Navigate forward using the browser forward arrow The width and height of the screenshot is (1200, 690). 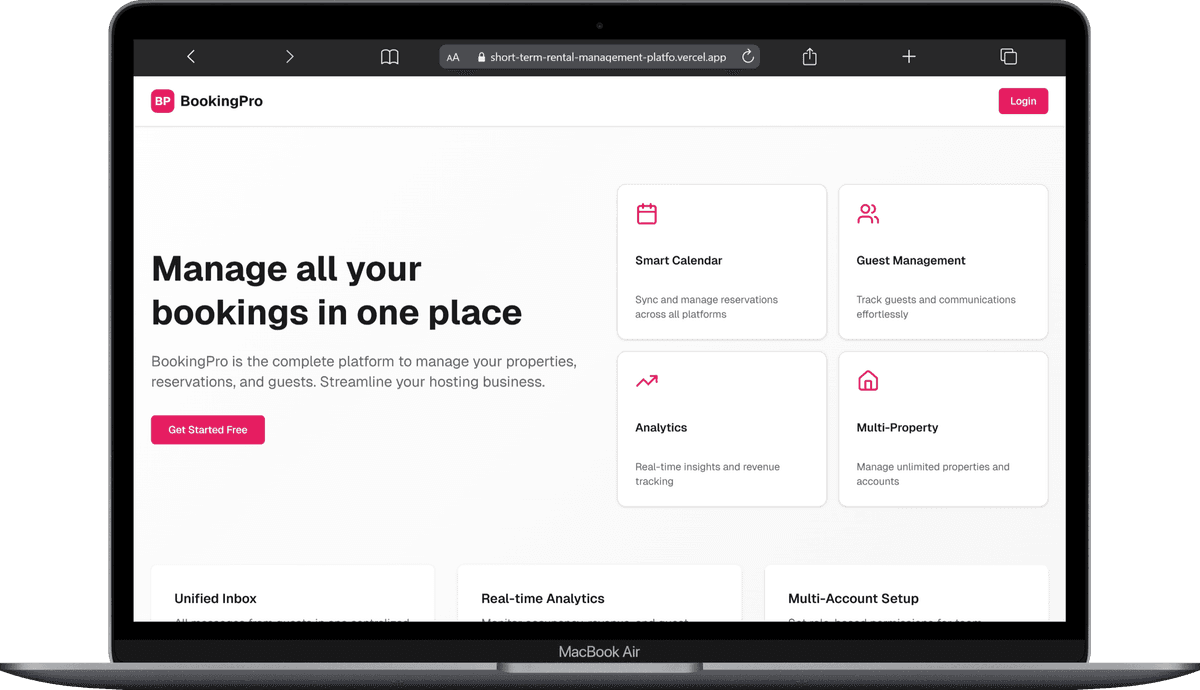tap(289, 57)
